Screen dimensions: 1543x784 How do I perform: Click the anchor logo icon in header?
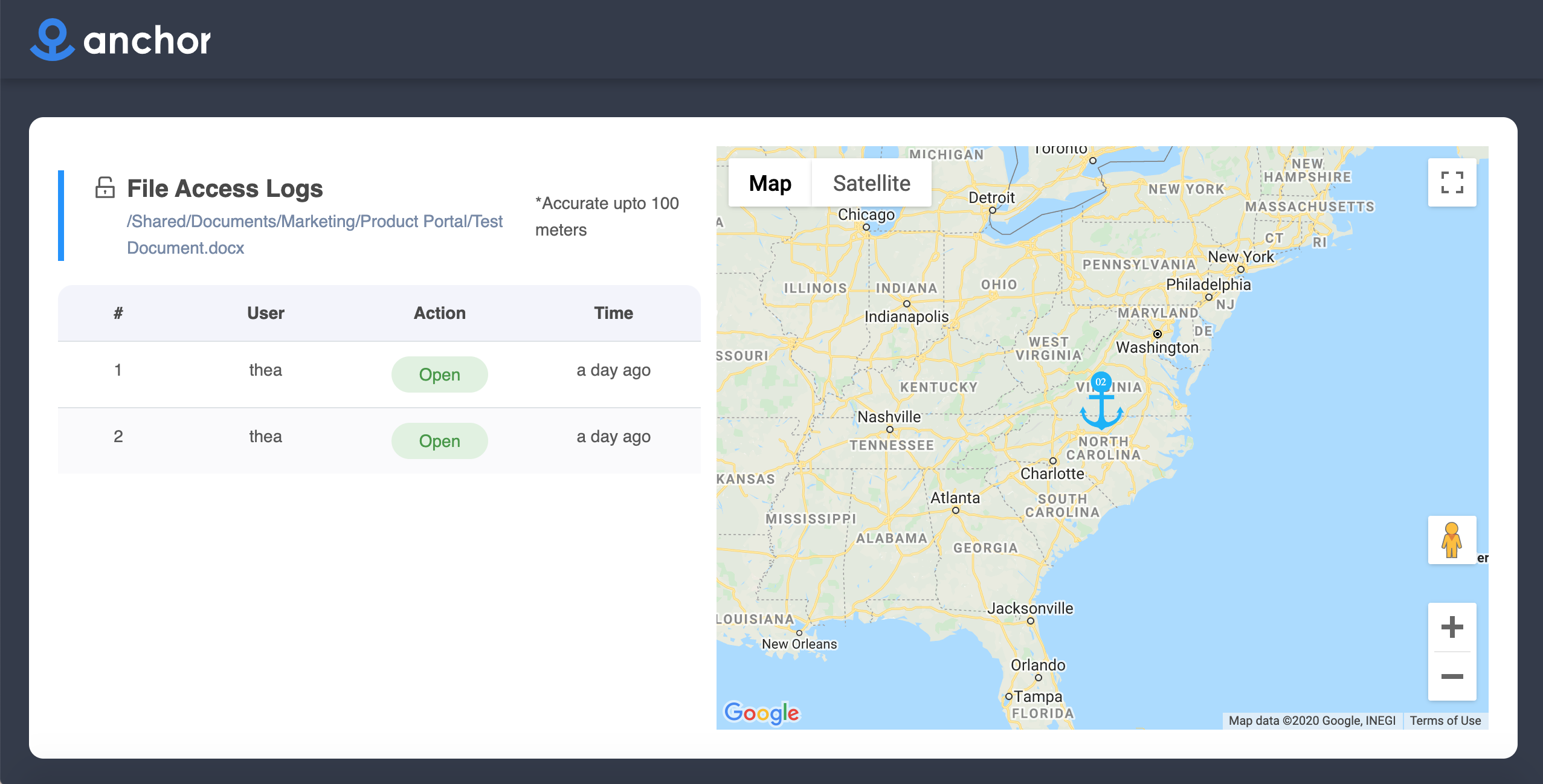52,40
